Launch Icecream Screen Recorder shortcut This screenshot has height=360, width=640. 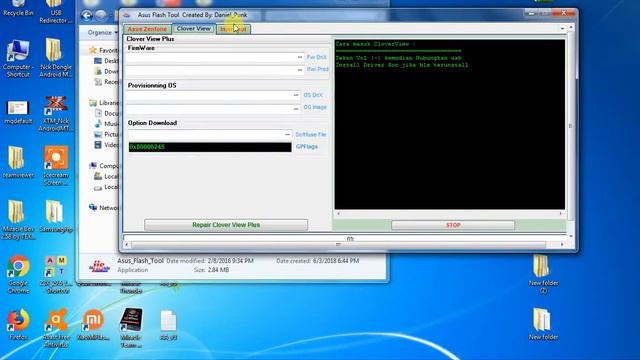[56, 165]
